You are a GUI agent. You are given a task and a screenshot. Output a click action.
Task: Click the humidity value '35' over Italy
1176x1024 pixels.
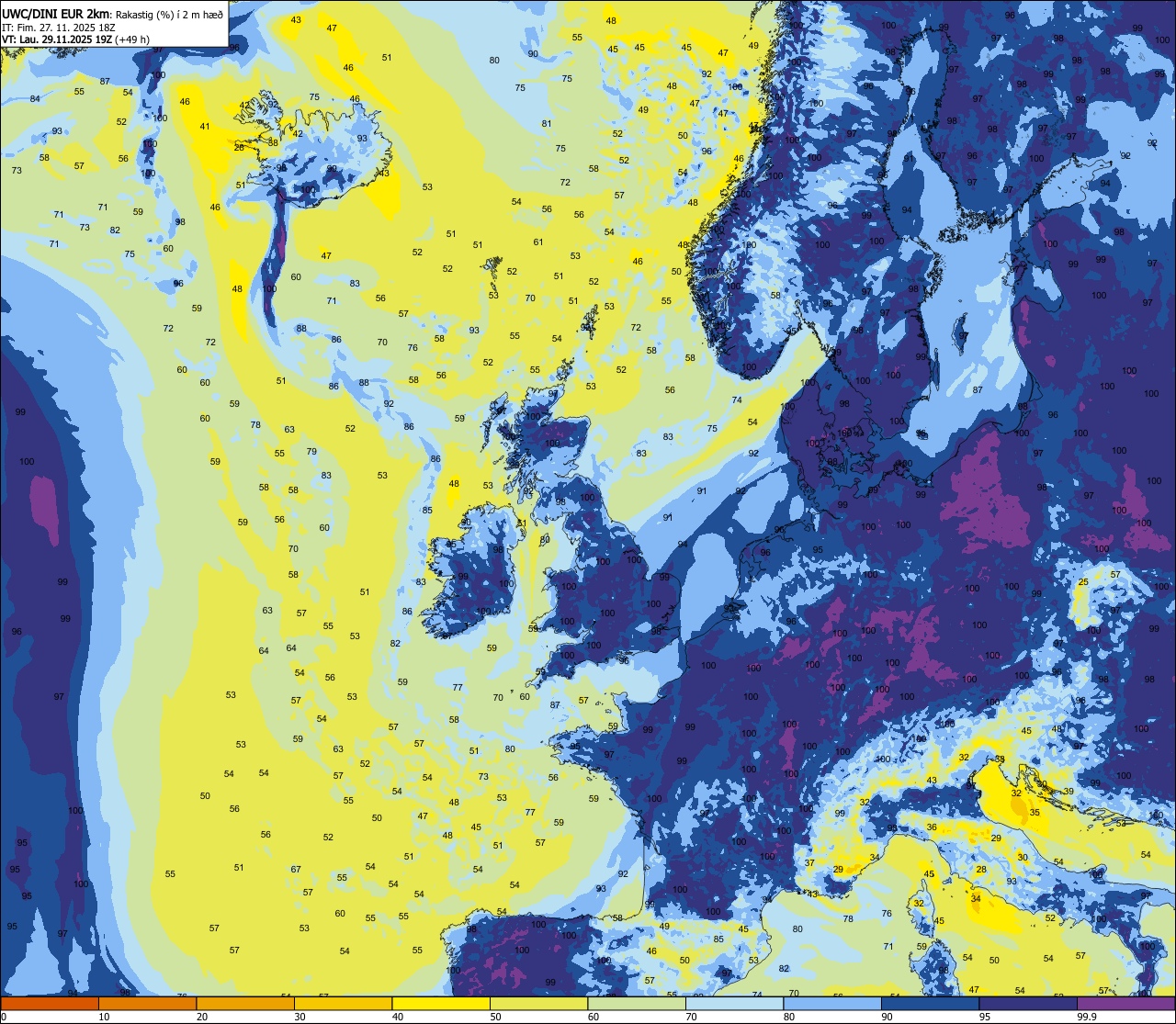[x=1035, y=813]
